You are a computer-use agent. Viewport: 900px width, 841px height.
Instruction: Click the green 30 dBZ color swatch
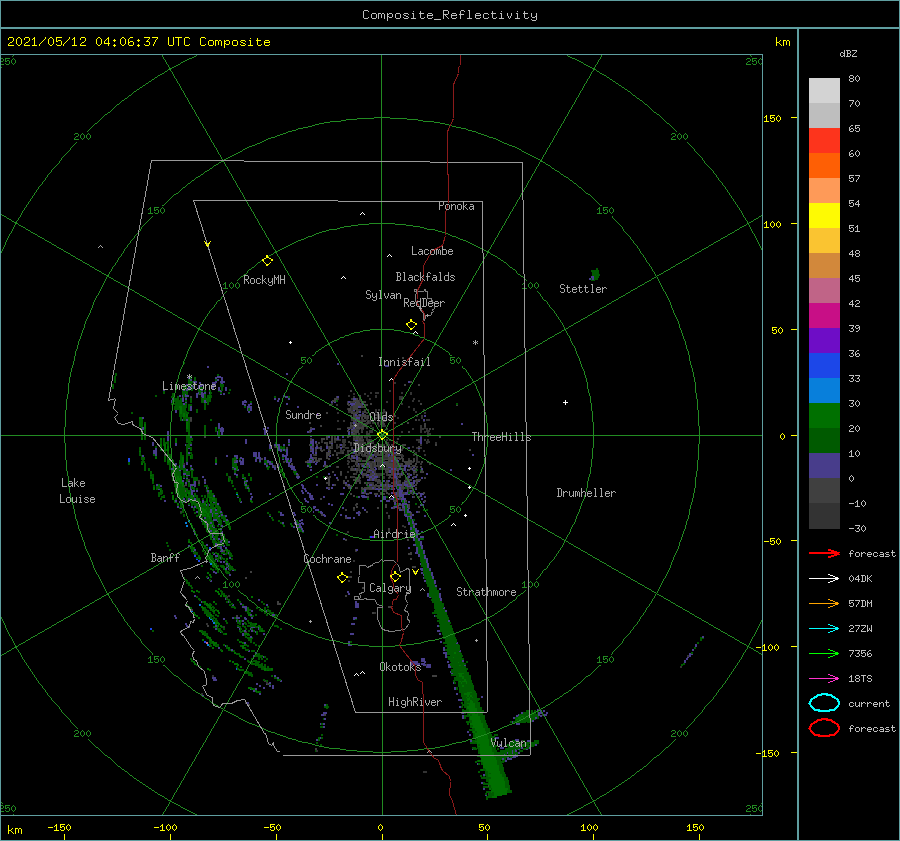824,415
